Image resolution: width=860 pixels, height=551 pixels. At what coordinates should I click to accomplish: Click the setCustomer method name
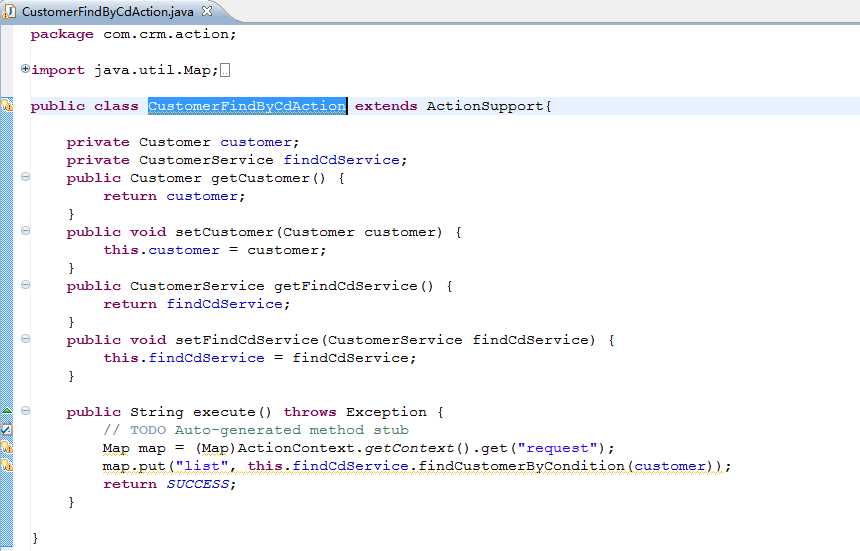coord(224,232)
